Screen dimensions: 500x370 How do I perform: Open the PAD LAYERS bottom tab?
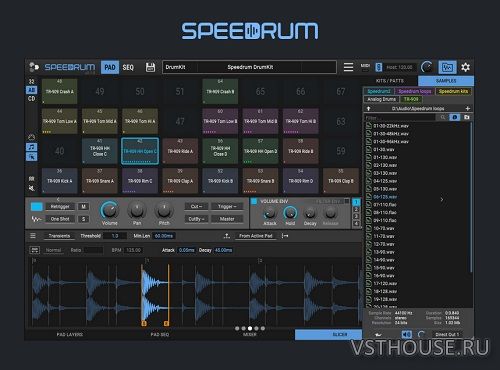tap(70, 334)
